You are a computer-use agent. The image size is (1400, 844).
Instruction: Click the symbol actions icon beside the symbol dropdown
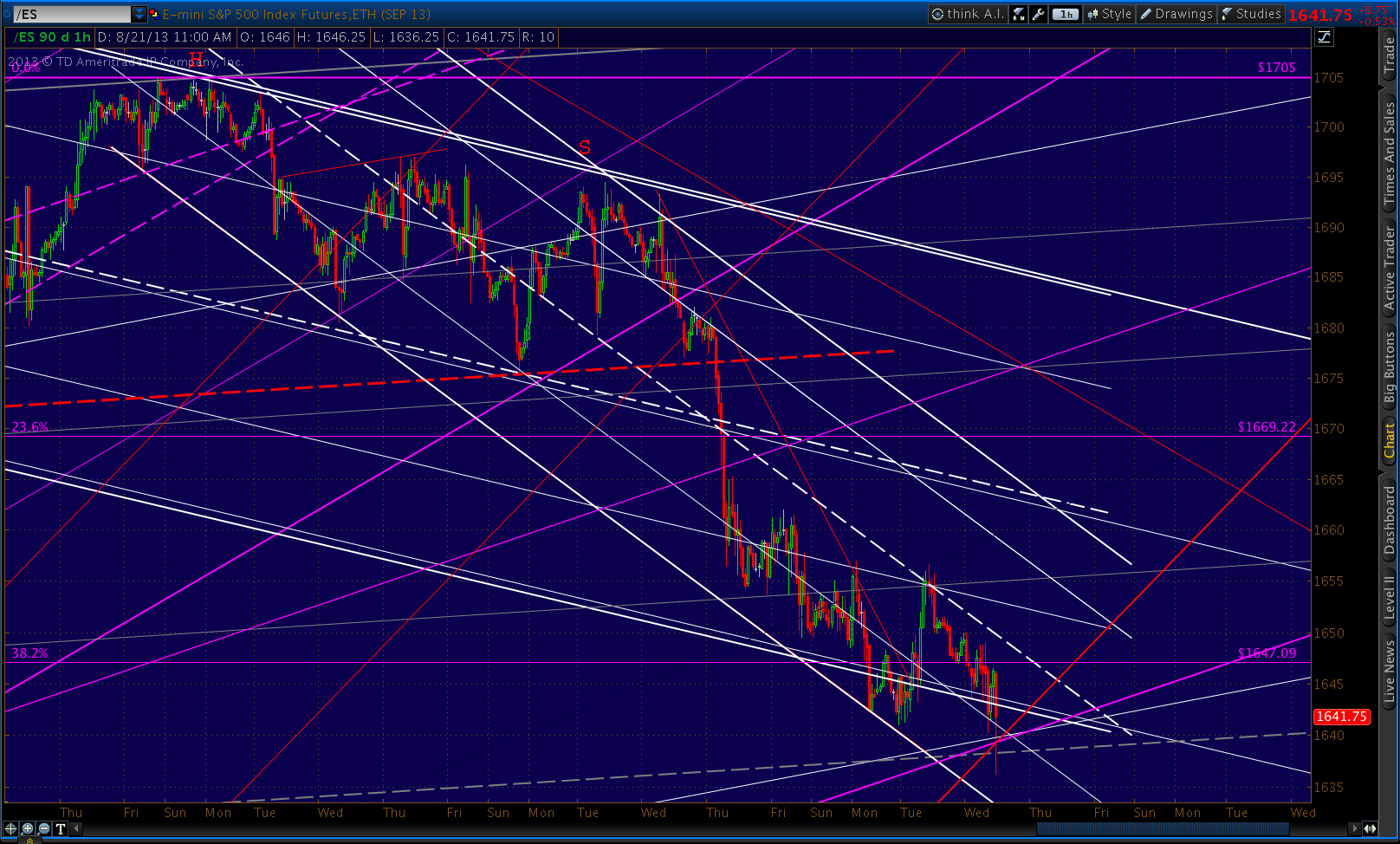(x=154, y=14)
